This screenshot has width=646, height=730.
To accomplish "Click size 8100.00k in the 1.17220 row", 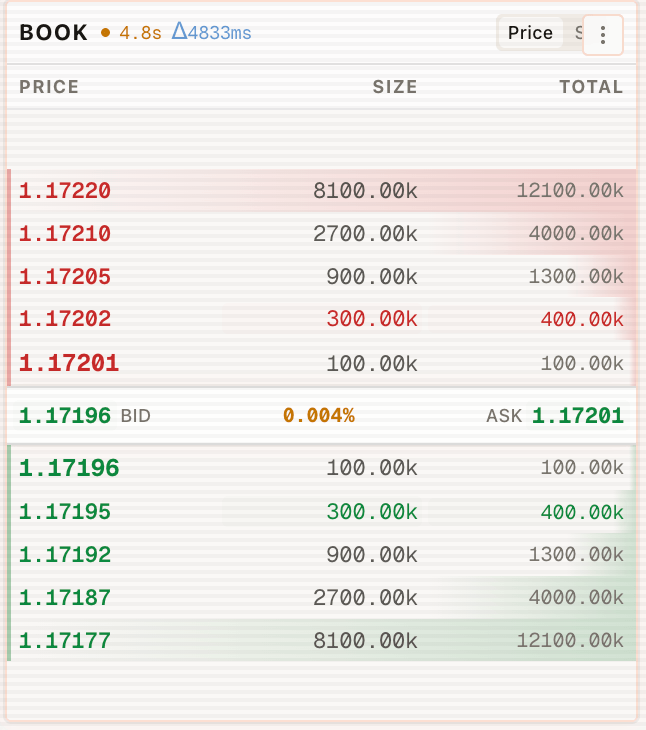I will [x=365, y=191].
